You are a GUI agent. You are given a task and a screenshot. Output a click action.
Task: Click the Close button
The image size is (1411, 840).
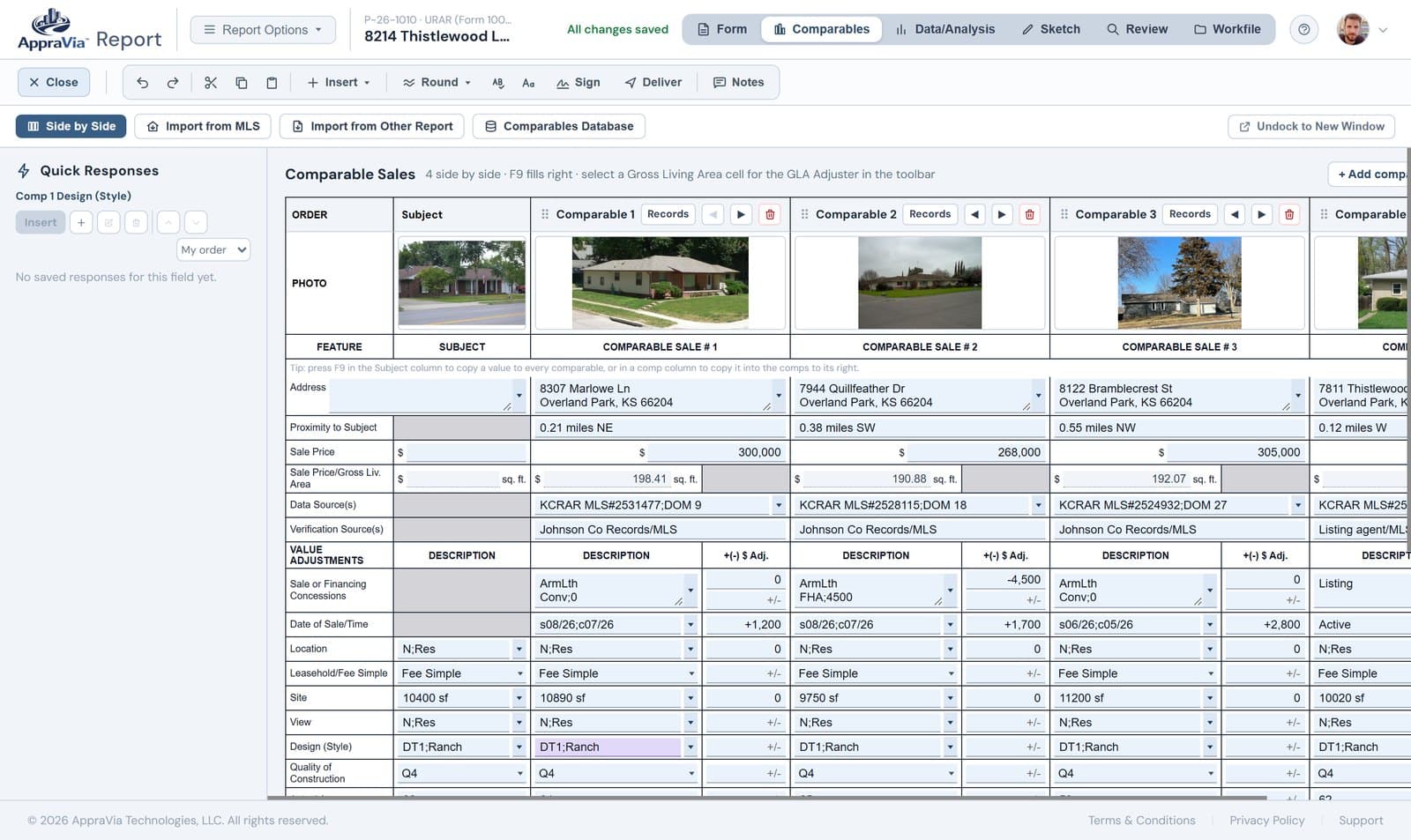tap(54, 82)
